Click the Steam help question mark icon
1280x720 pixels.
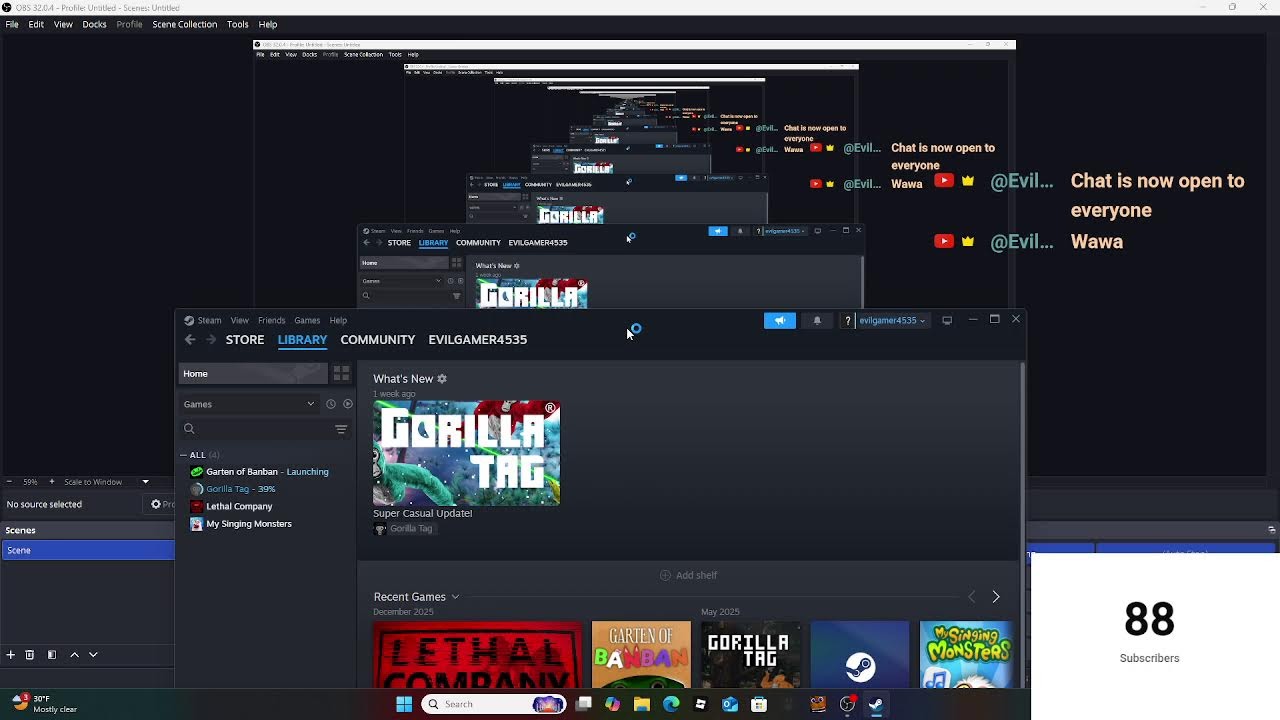pos(848,320)
